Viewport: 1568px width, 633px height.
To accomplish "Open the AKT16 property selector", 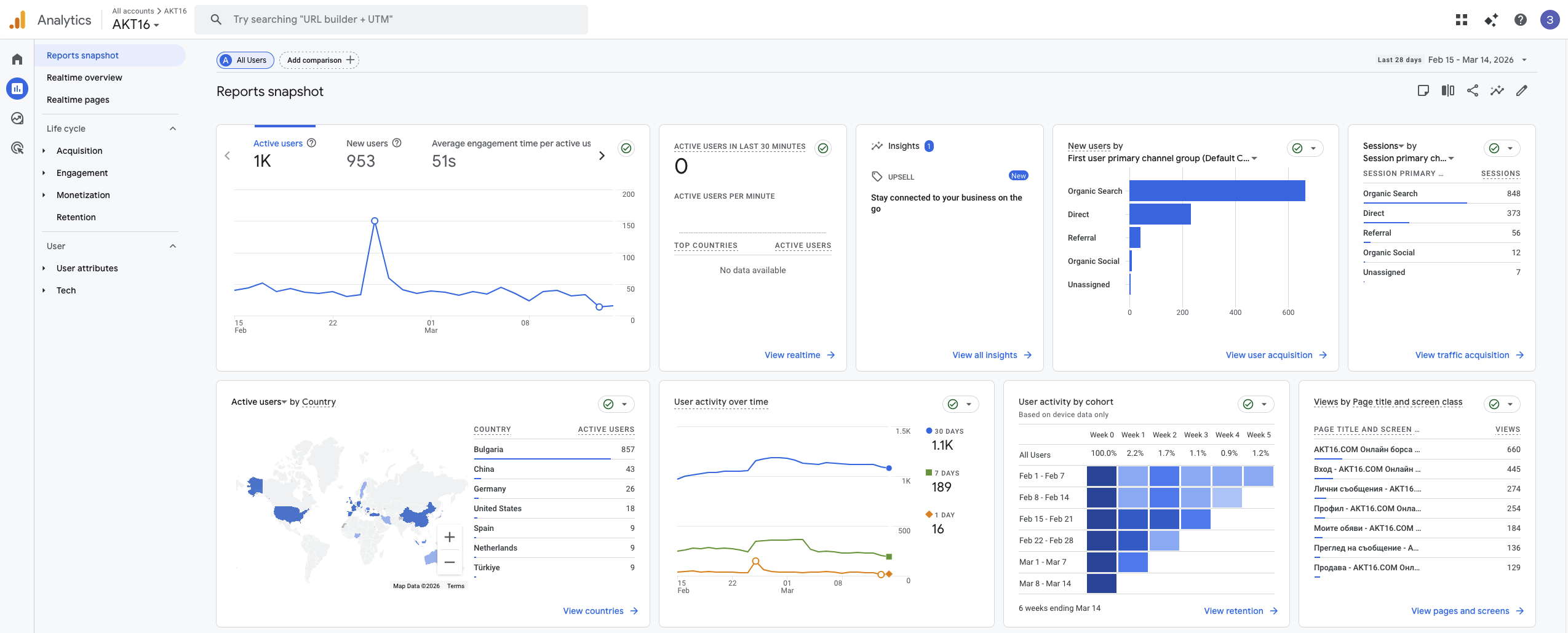I will pos(136,25).
